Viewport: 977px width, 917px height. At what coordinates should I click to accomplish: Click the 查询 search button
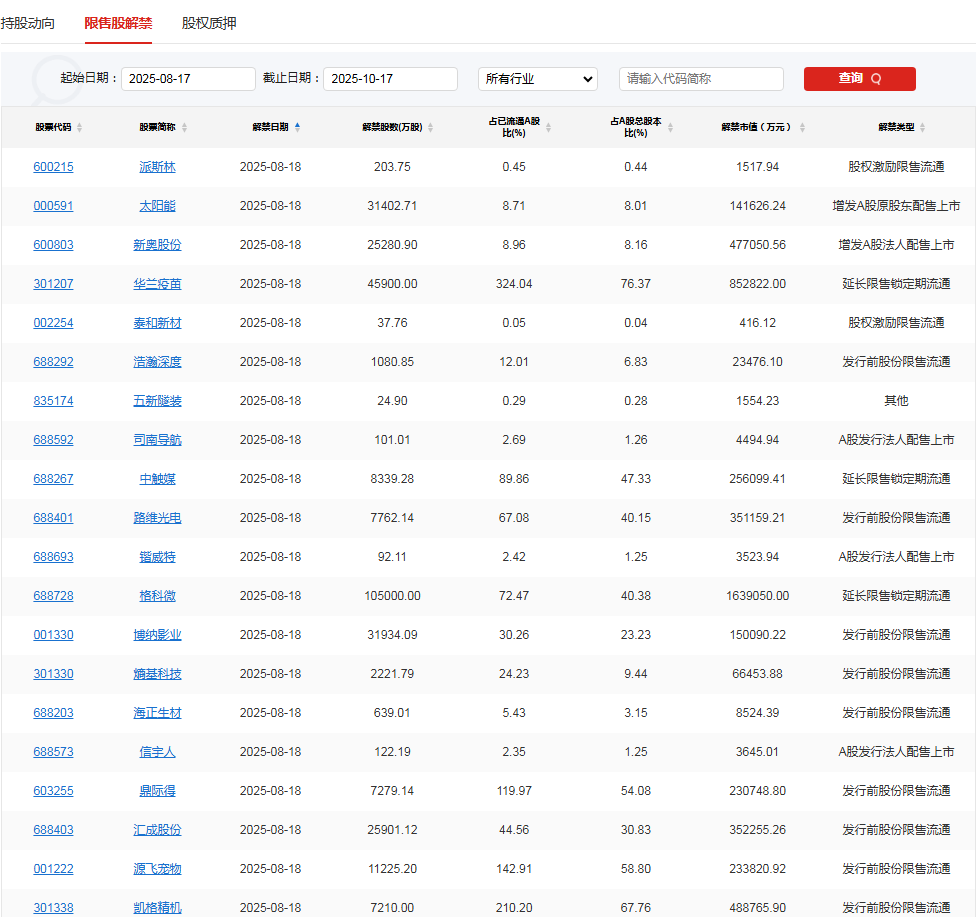point(859,79)
